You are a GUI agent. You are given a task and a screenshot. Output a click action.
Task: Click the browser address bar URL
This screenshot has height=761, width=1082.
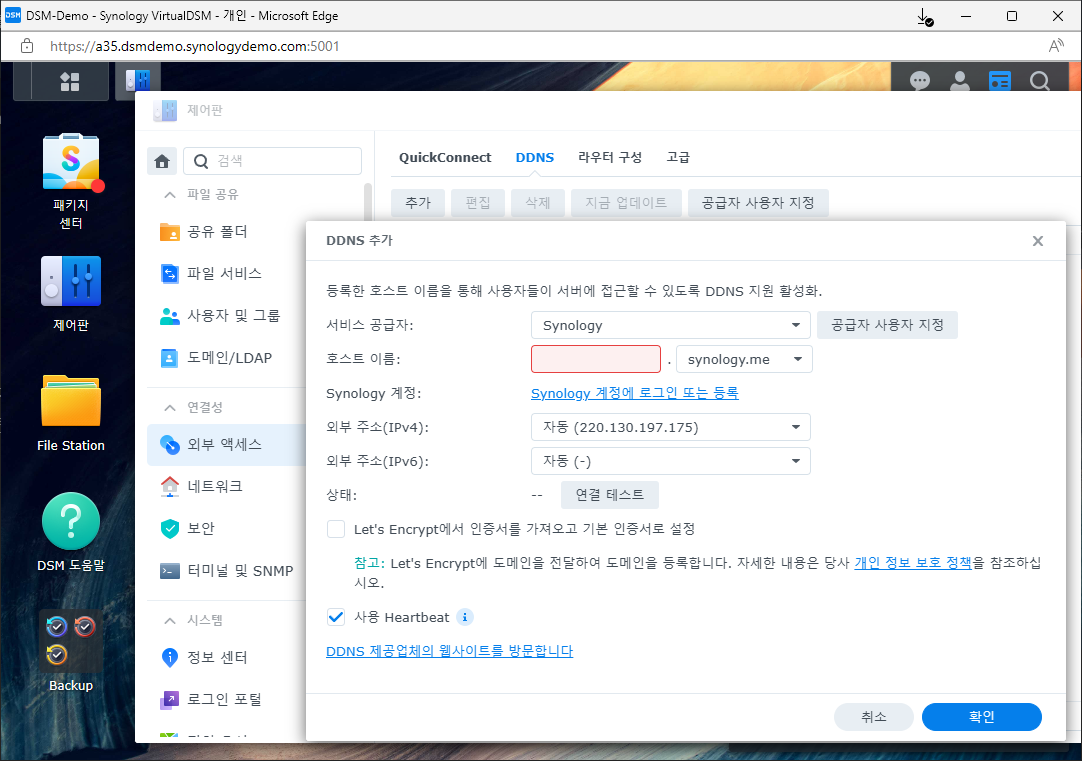point(195,46)
